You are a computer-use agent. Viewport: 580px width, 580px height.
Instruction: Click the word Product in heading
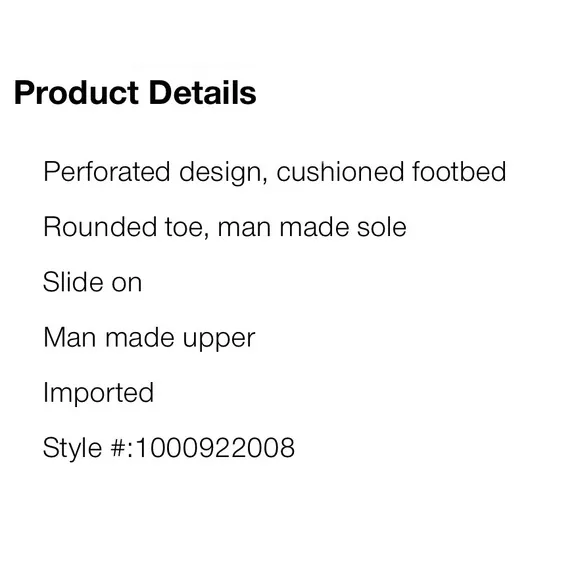76,92
